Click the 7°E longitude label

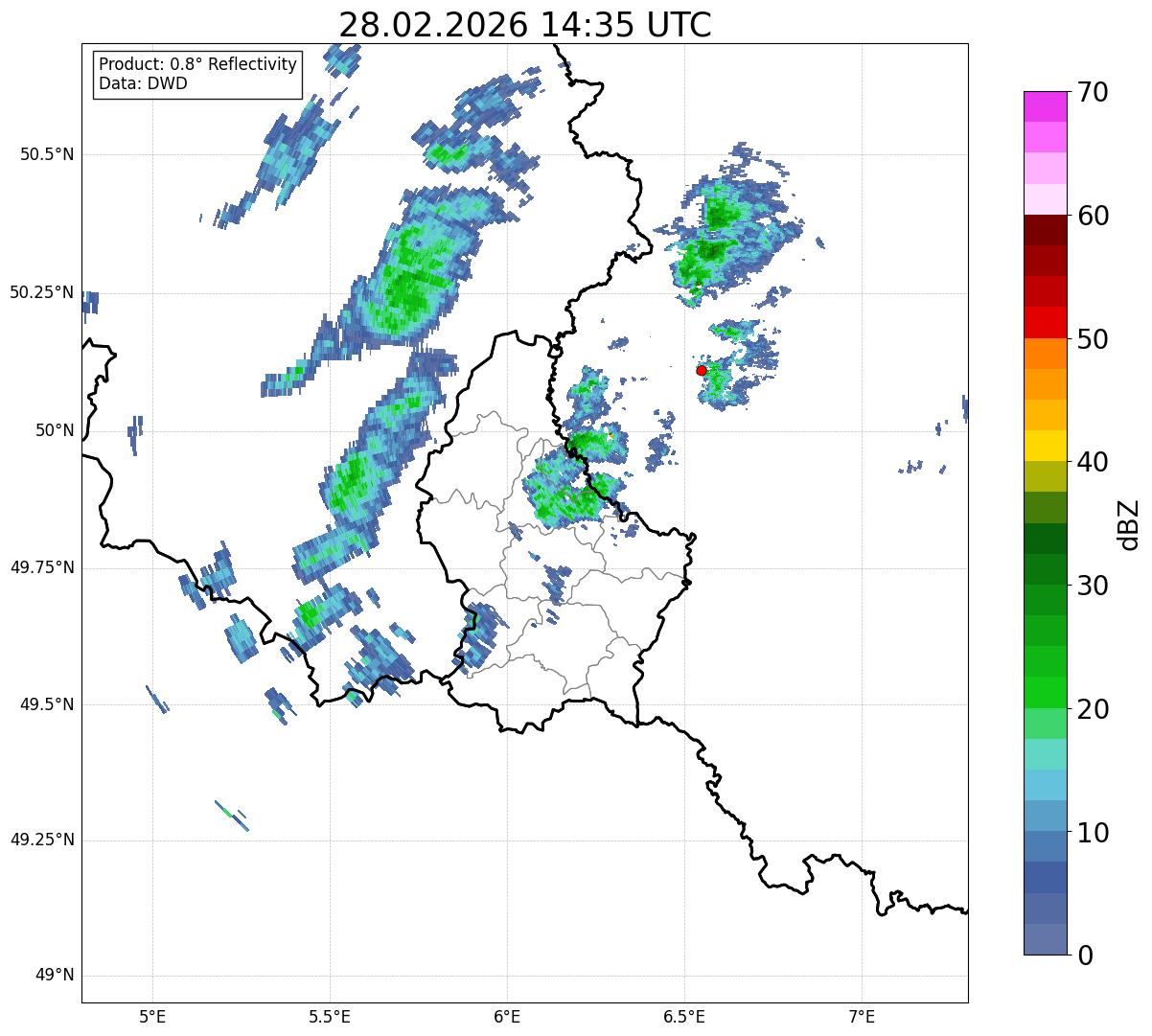click(862, 1017)
